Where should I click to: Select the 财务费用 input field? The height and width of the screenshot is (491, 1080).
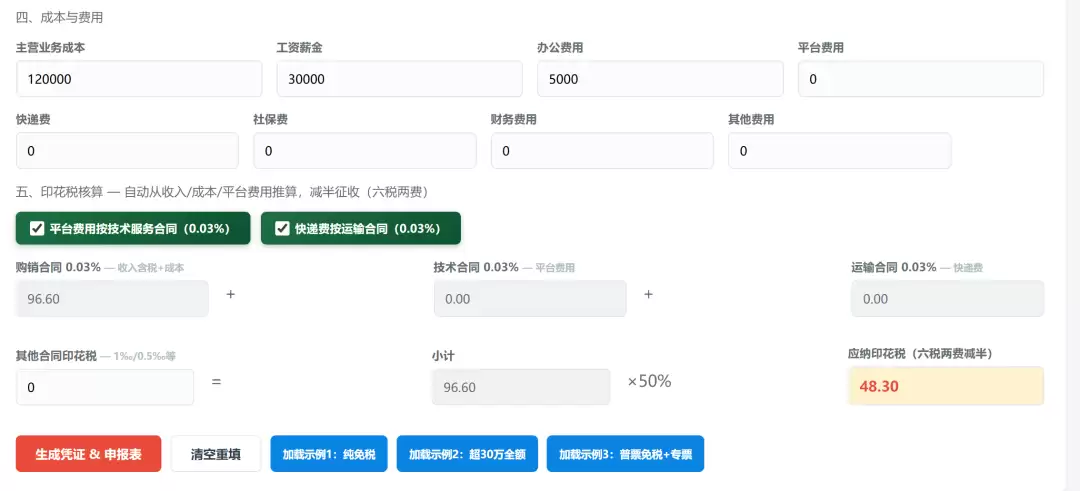[602, 151]
